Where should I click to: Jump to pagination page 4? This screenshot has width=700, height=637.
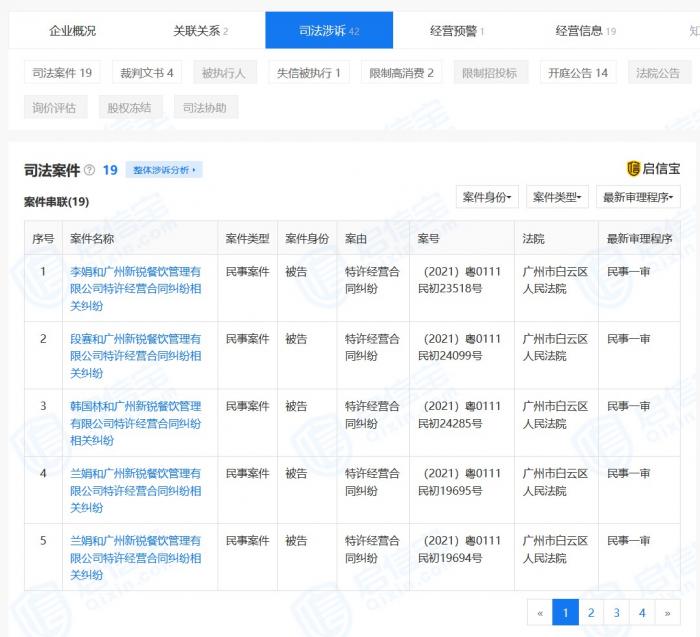coord(642,613)
